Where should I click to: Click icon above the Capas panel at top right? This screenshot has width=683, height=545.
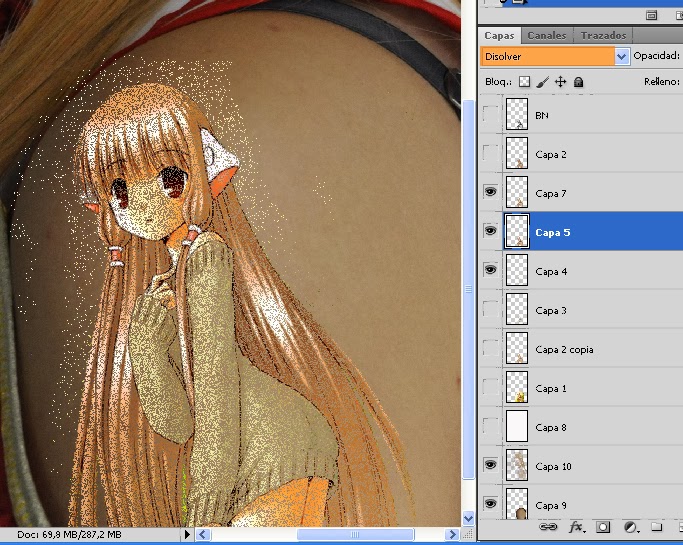point(652,16)
